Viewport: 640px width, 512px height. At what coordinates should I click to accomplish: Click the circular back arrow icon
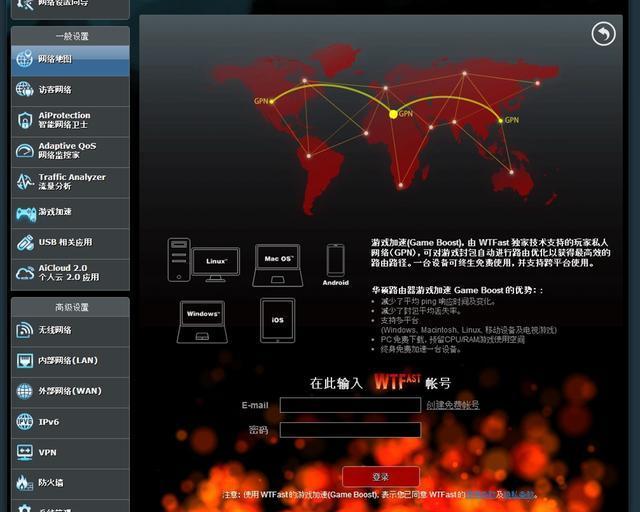[603, 34]
